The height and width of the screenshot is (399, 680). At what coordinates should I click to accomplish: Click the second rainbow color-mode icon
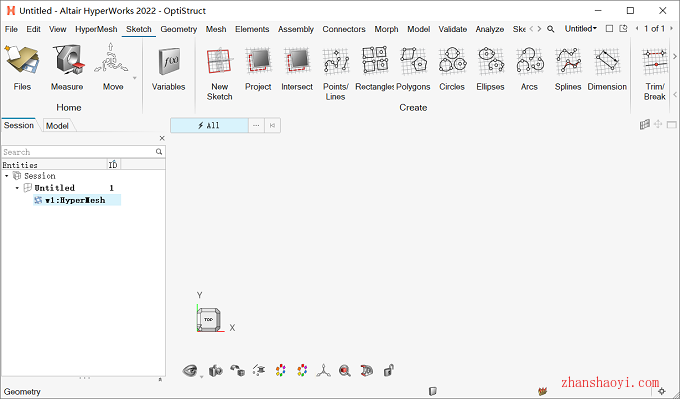pos(302,371)
